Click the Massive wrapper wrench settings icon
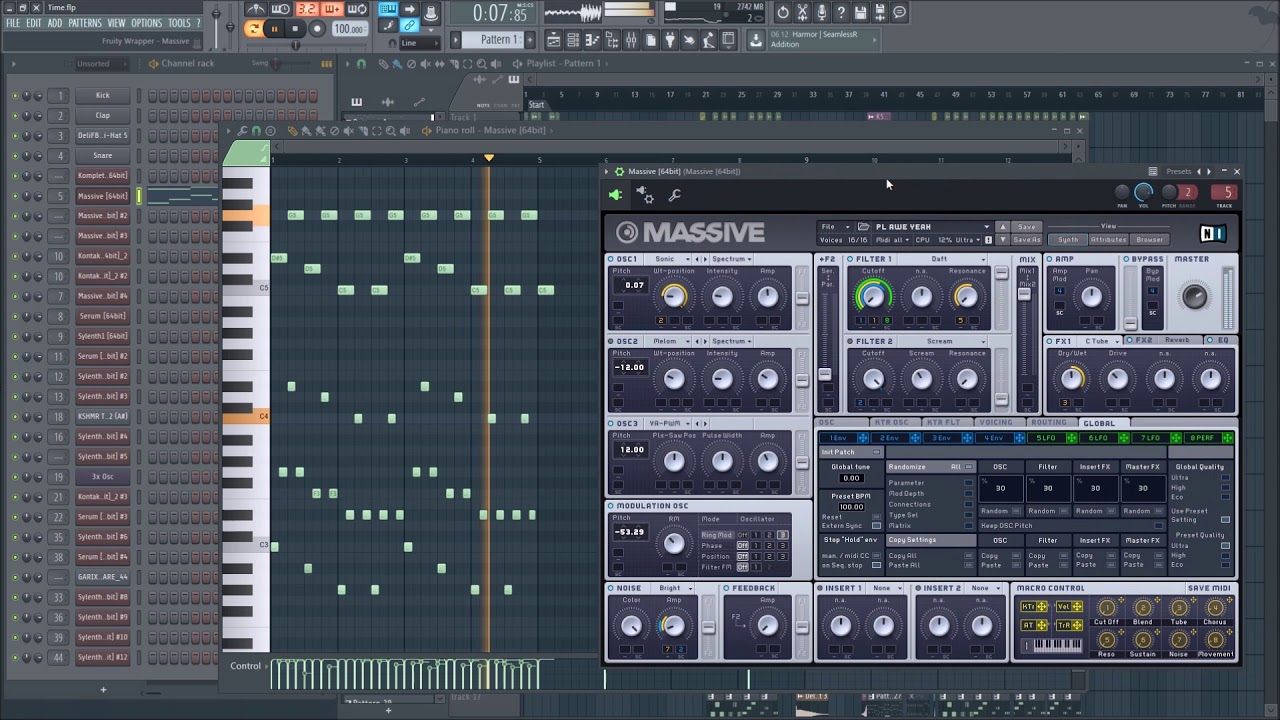This screenshot has width=1280, height=720. point(675,196)
